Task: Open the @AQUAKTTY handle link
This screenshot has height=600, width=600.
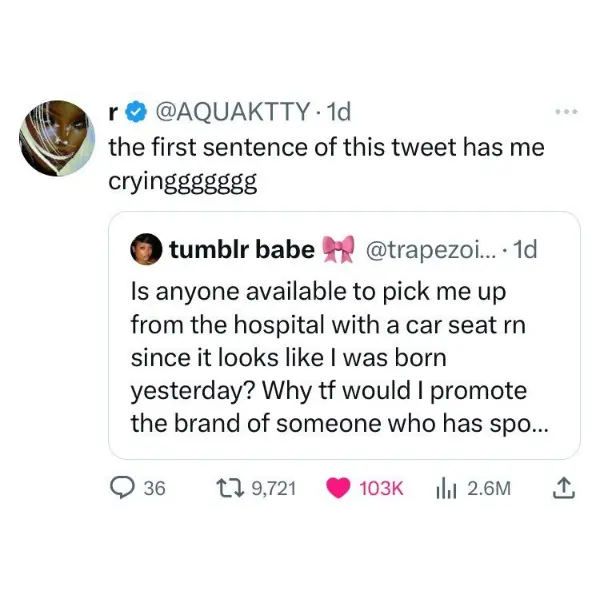Action: click(x=223, y=112)
